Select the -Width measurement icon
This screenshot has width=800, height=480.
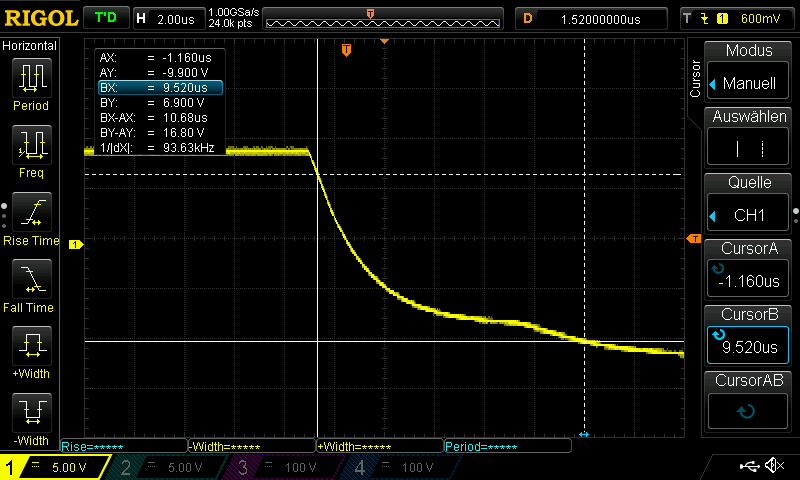30,417
